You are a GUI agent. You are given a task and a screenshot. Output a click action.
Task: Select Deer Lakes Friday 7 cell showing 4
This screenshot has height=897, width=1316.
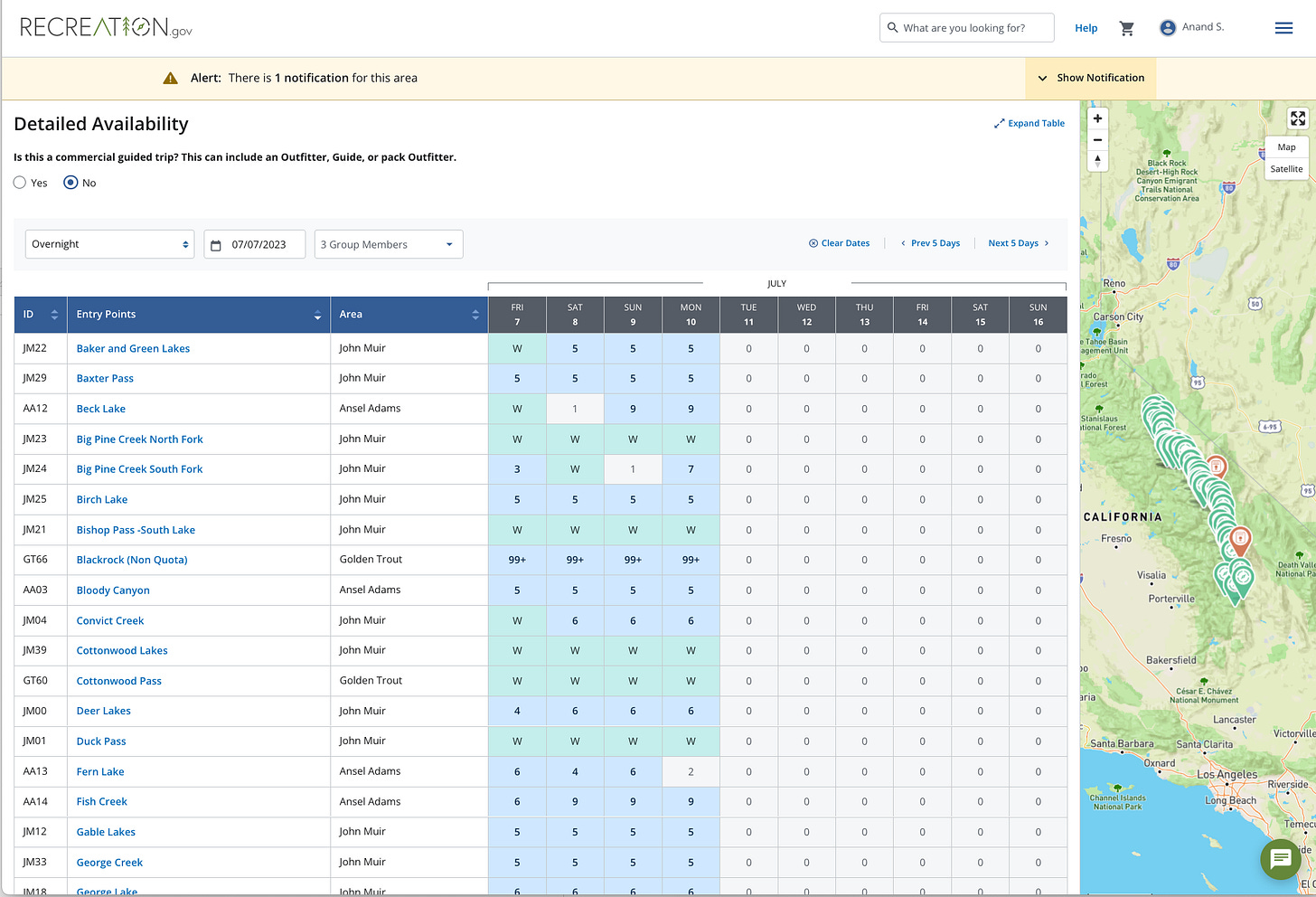(x=517, y=711)
